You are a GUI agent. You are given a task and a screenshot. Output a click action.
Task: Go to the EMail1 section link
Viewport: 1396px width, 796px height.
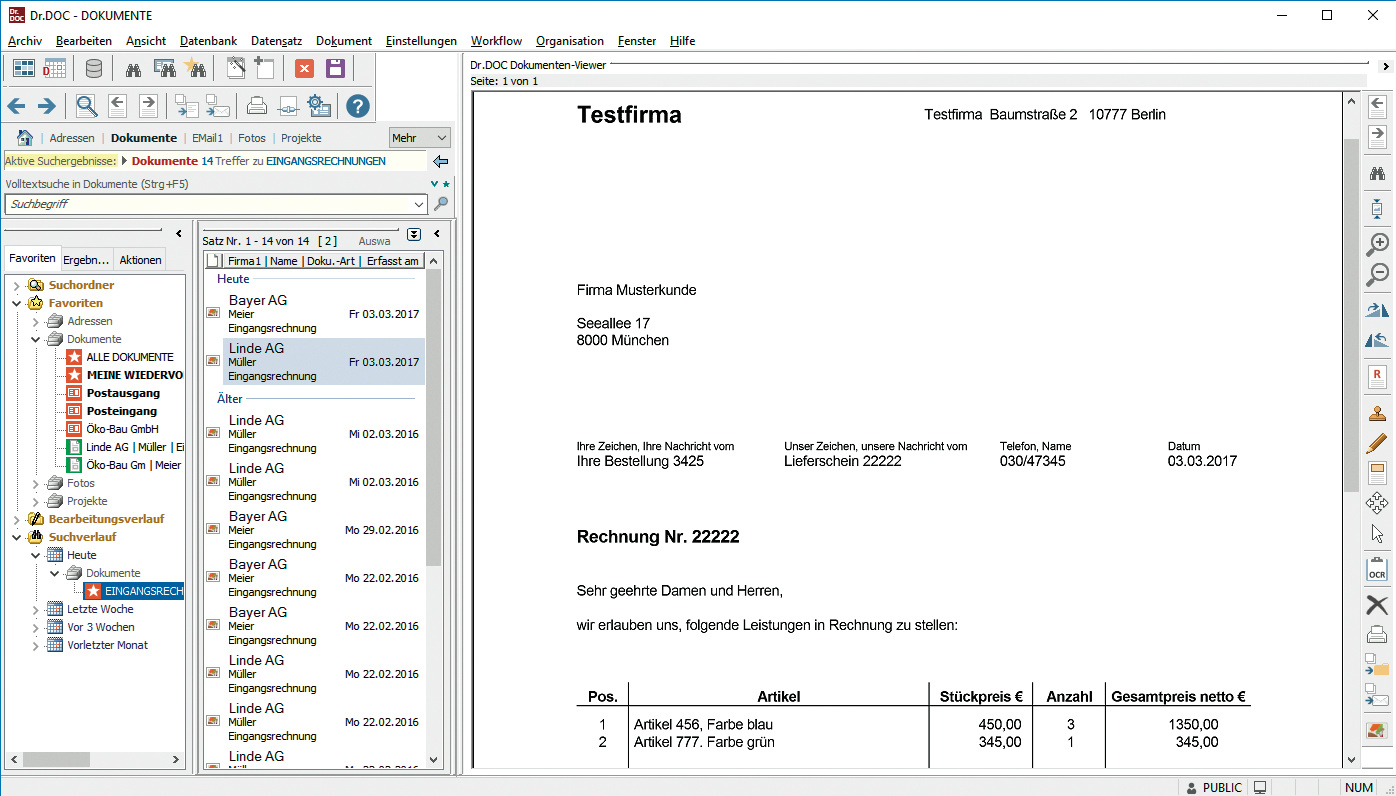[207, 138]
